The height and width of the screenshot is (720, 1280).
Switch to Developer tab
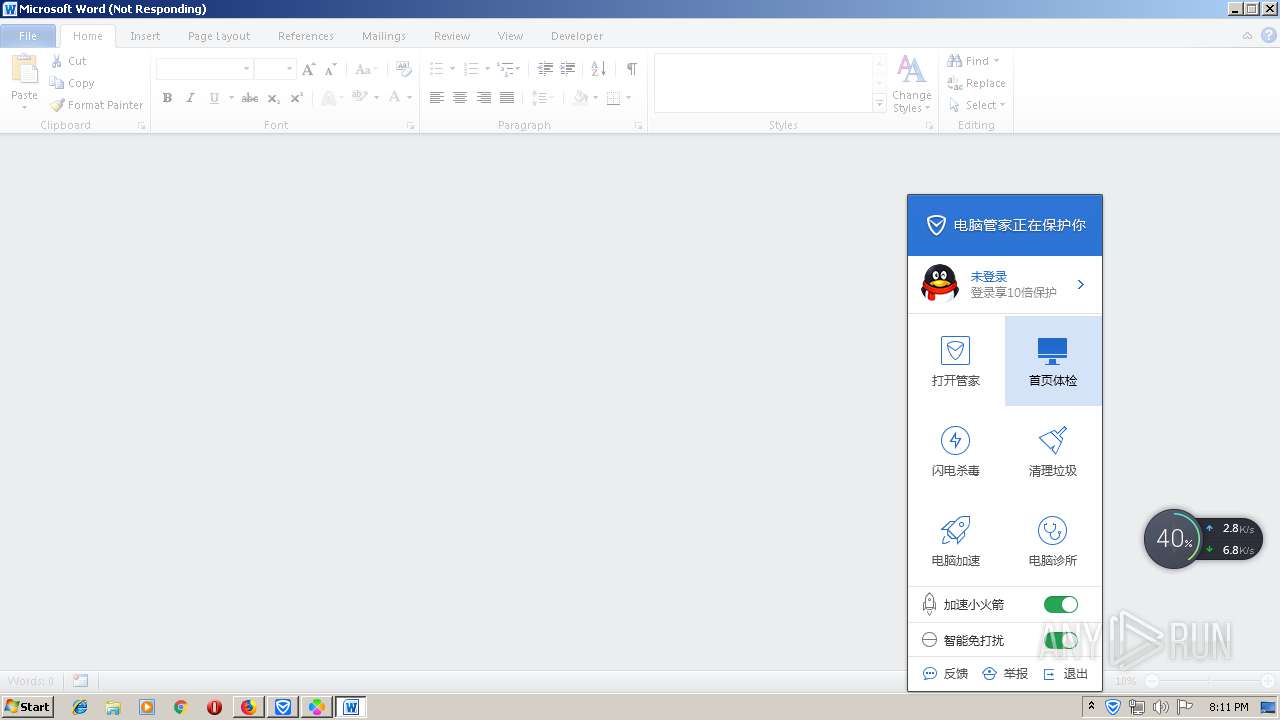577,36
